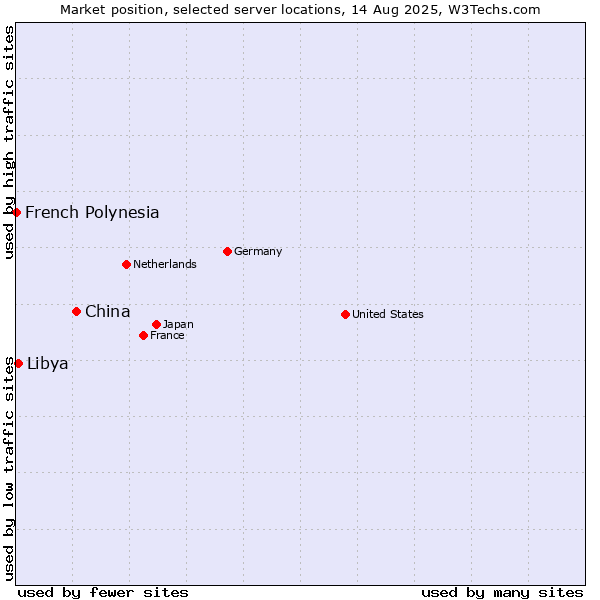Screen dimensions: 600x600
Task: Click the Netherlands red diamond marker
Action: pos(127,264)
